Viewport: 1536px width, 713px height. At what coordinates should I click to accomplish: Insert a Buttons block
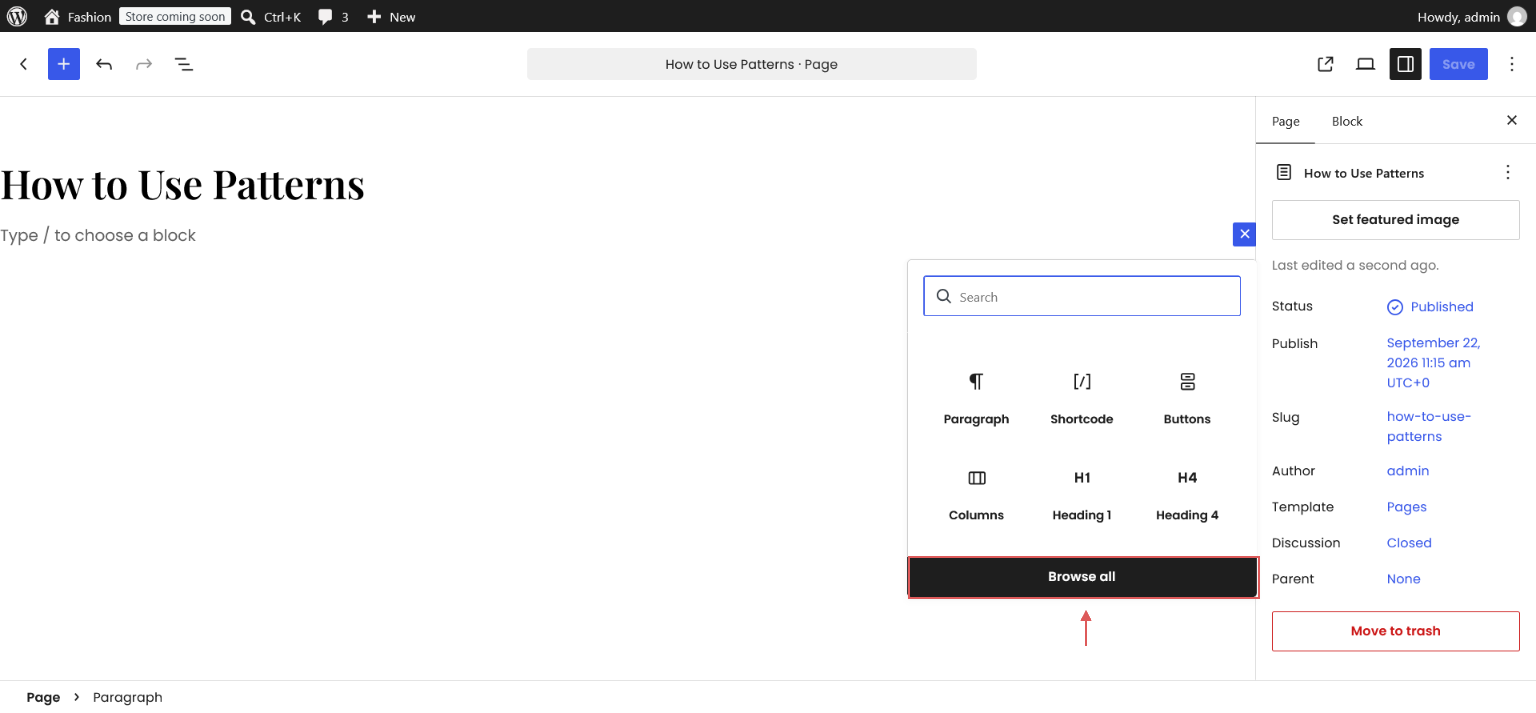pyautogui.click(x=1187, y=398)
